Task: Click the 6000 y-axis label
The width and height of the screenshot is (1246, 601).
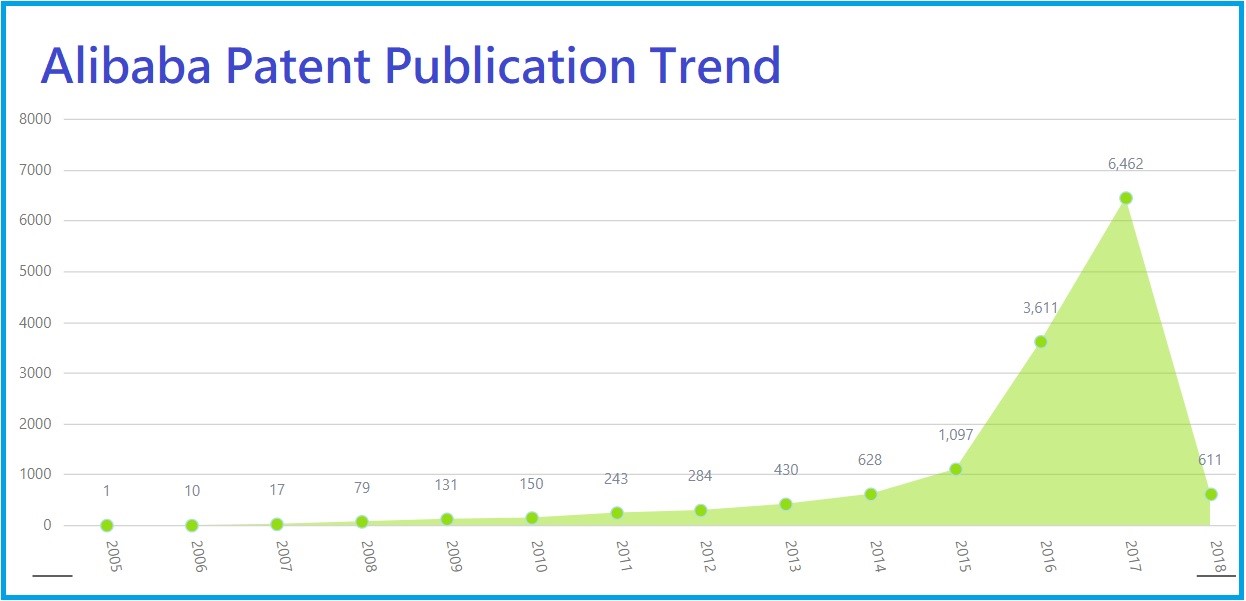Action: [x=35, y=221]
